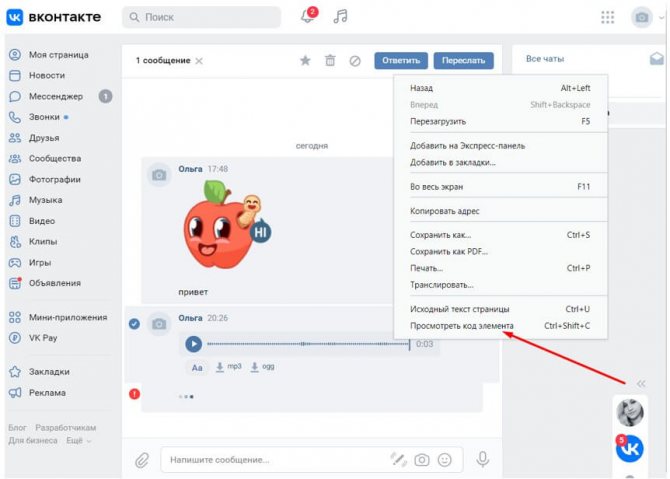670x479 pixels.
Task: Choose Транслировать… in context menu
Action: pos(500,285)
